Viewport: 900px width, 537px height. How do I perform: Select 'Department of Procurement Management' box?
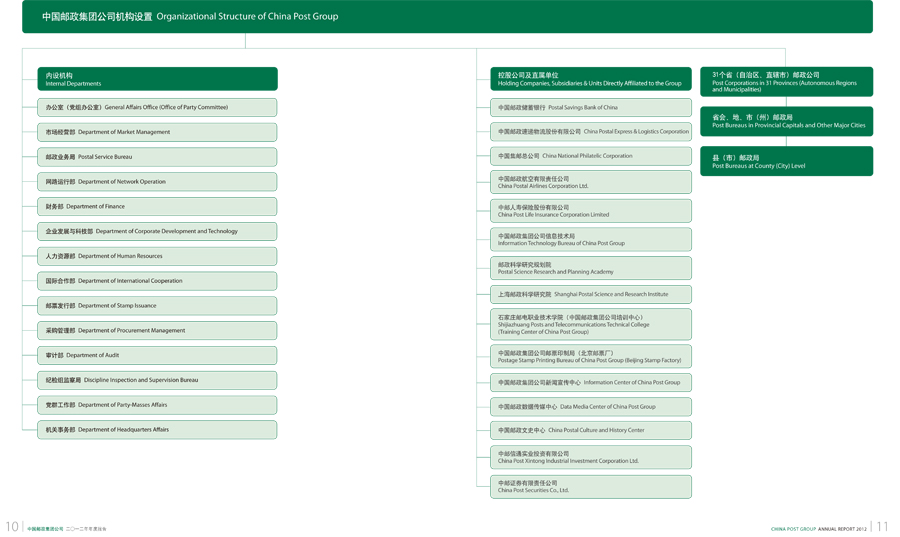point(157,330)
